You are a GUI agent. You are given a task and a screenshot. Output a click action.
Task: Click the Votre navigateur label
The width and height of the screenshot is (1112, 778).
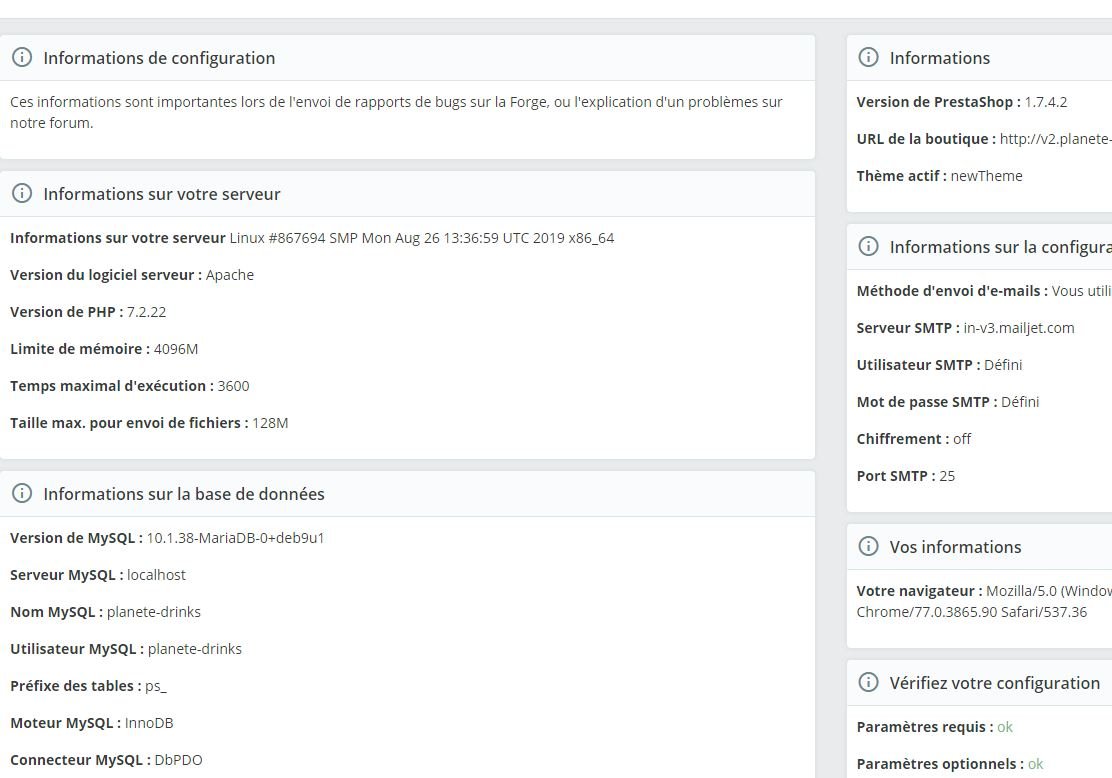click(x=919, y=591)
